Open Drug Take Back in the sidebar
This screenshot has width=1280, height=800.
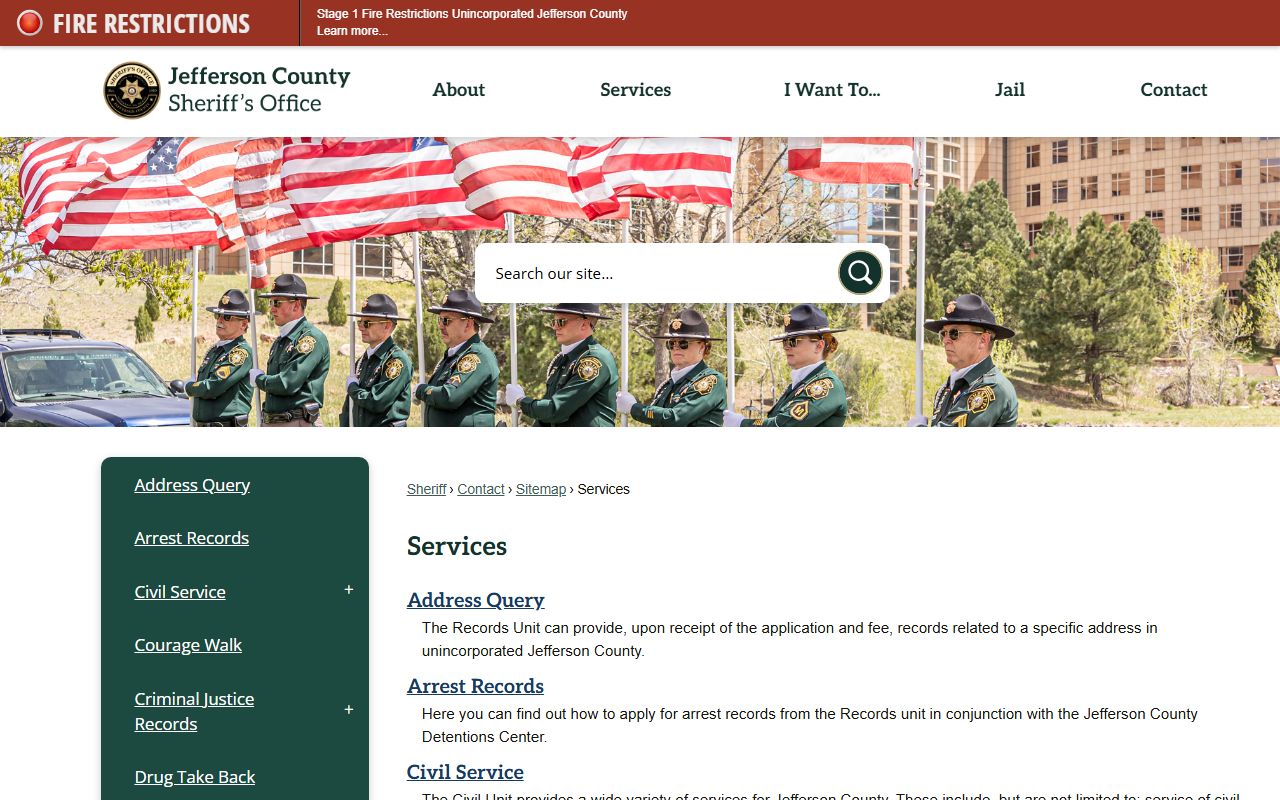tap(195, 777)
